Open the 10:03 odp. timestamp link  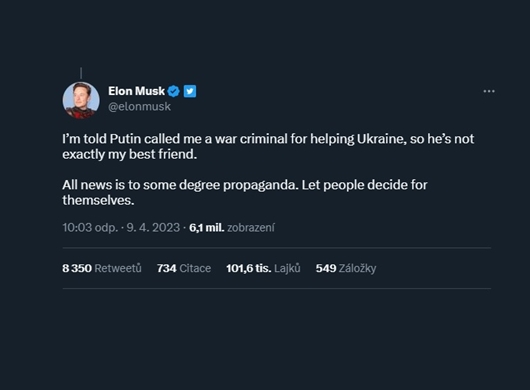point(90,227)
